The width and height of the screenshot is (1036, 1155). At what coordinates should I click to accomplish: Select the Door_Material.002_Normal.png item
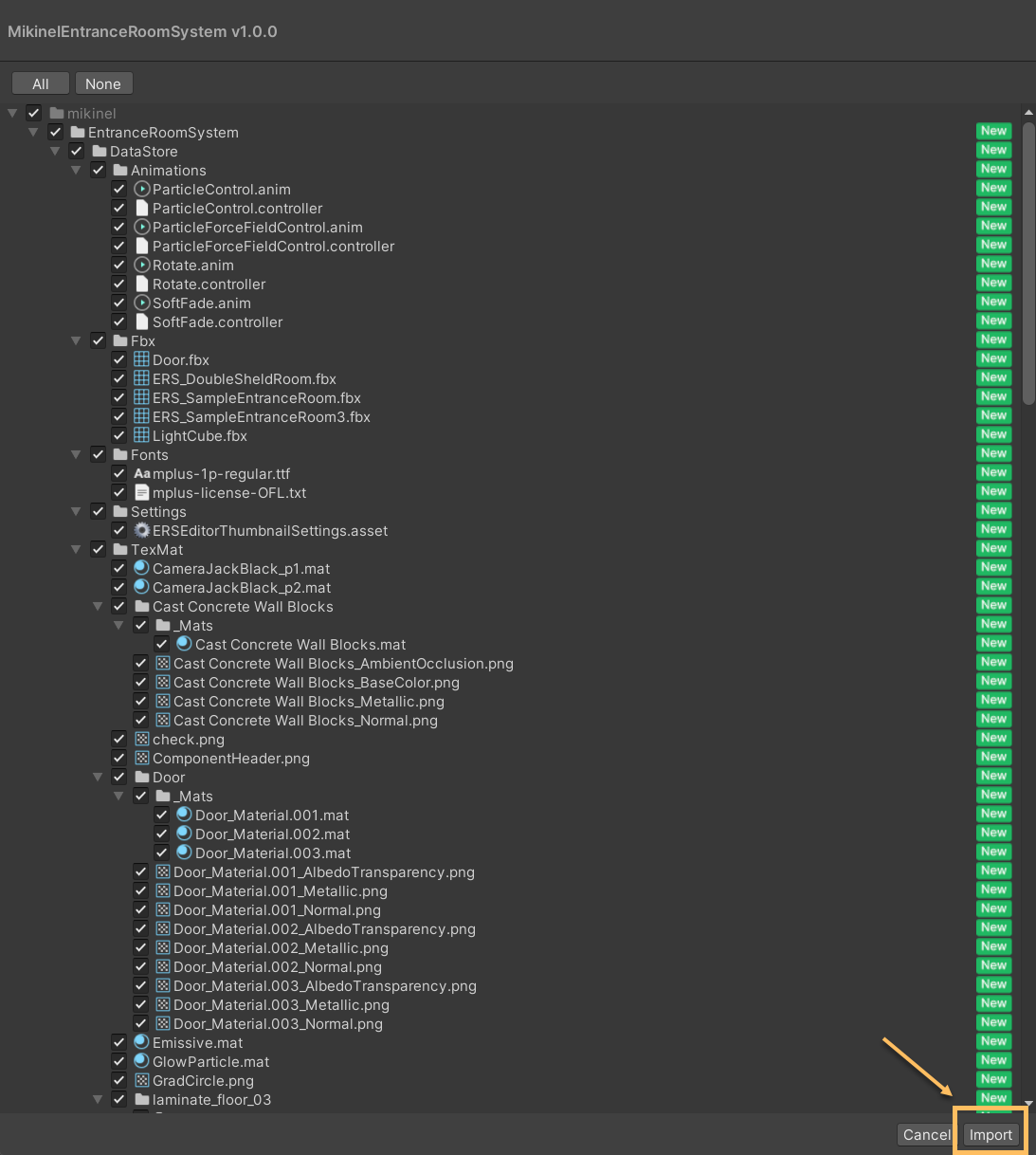tap(278, 966)
